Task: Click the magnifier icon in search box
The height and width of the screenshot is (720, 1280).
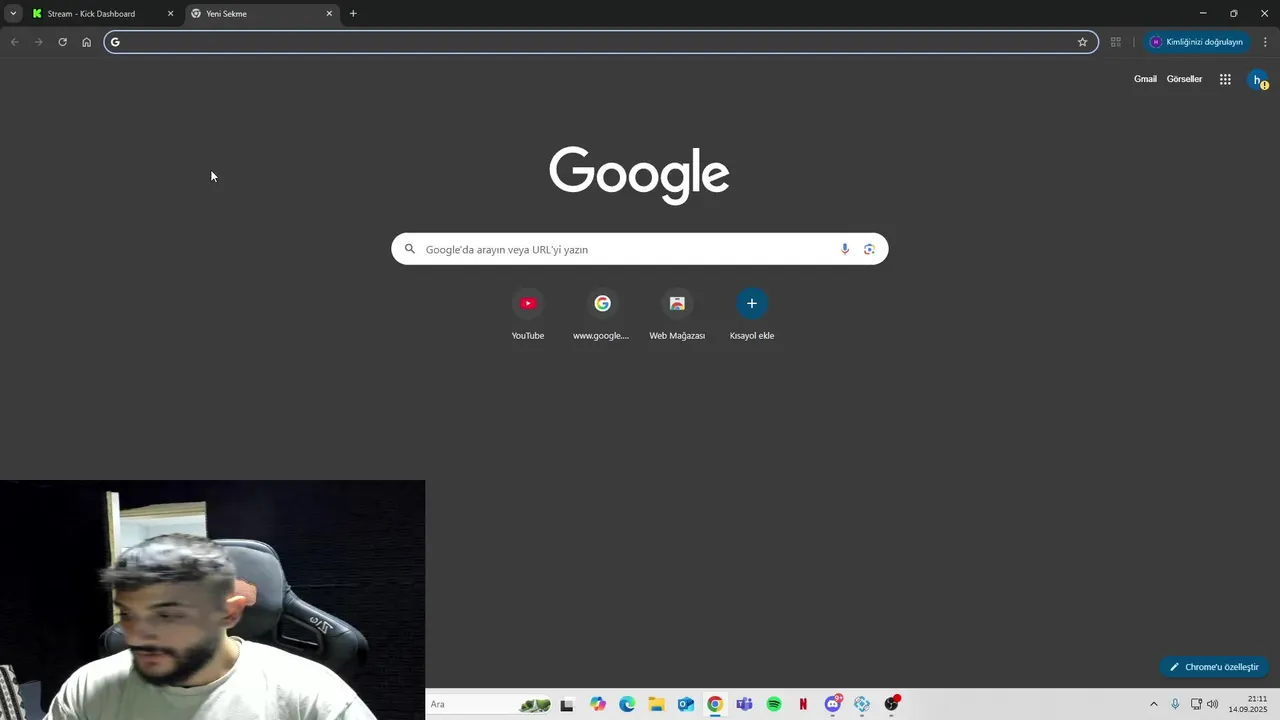Action: pos(409,249)
